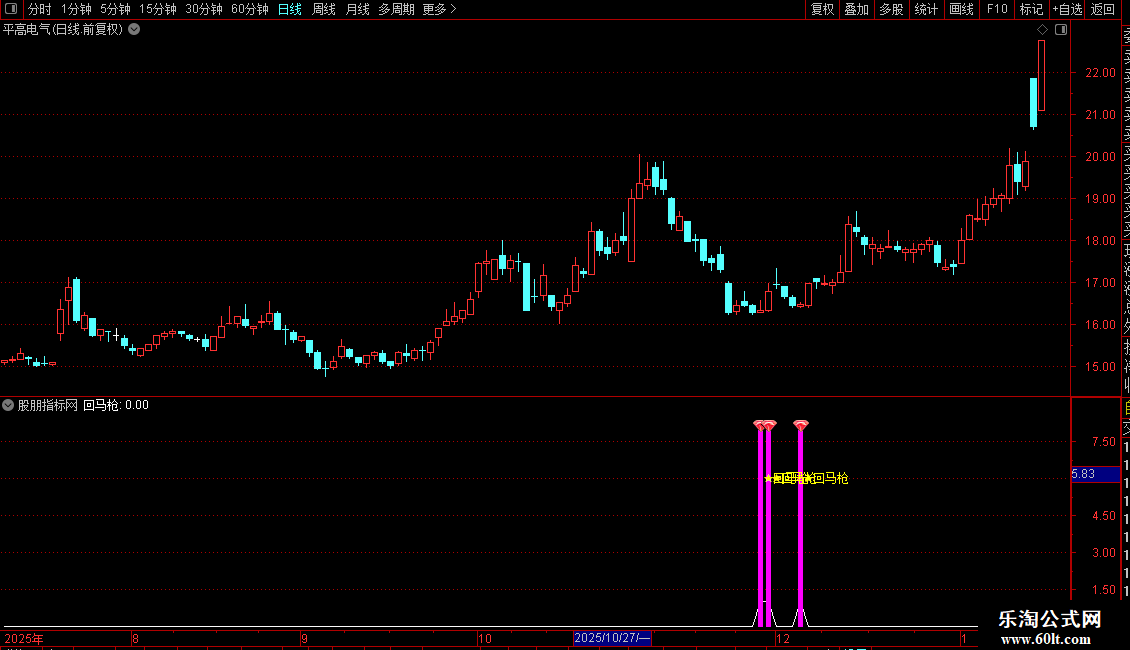Toggle the side panel icon by the price axis
This screenshot has height=650, width=1130.
(x=1061, y=30)
